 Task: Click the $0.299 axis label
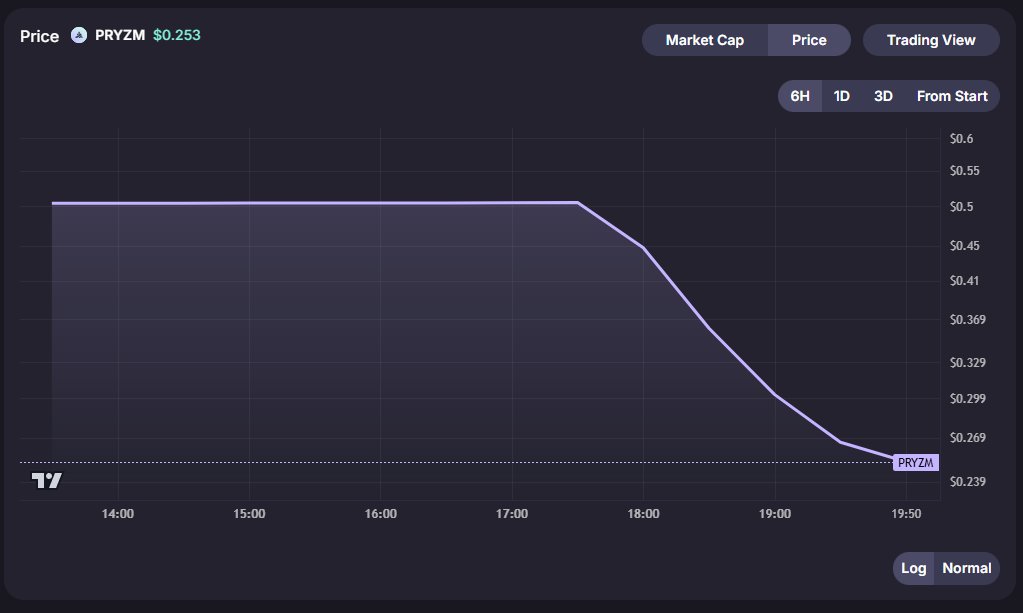(968, 398)
